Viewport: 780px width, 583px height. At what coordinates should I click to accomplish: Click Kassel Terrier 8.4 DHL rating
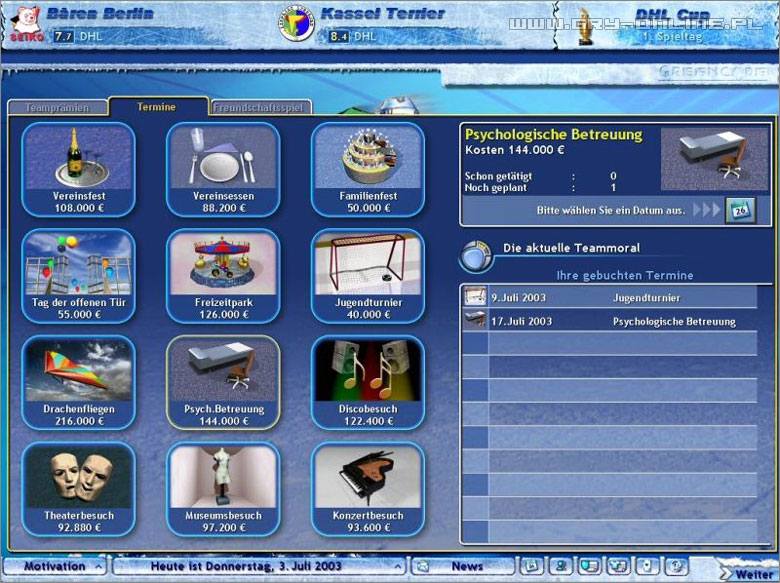point(353,36)
